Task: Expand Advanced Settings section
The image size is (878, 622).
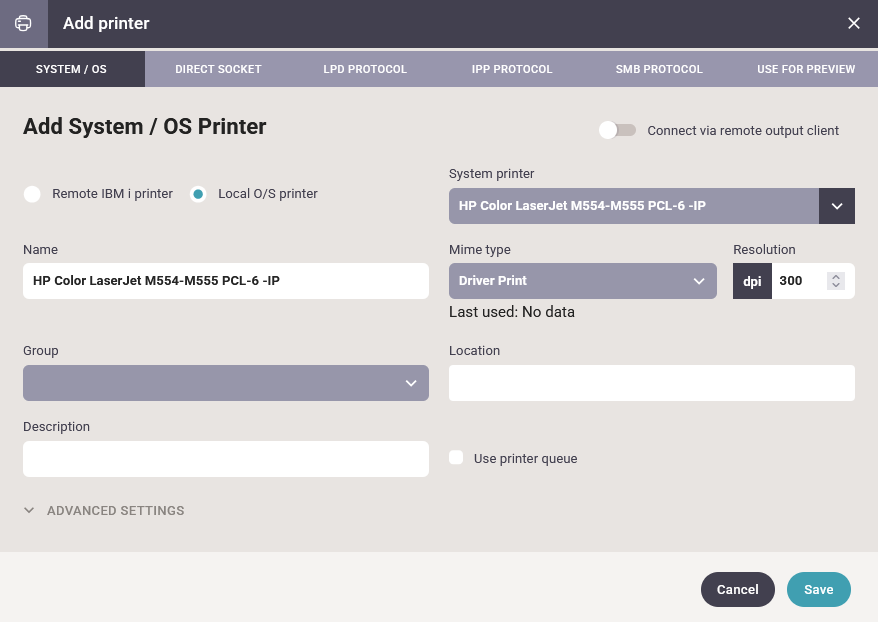Action: pos(104,510)
